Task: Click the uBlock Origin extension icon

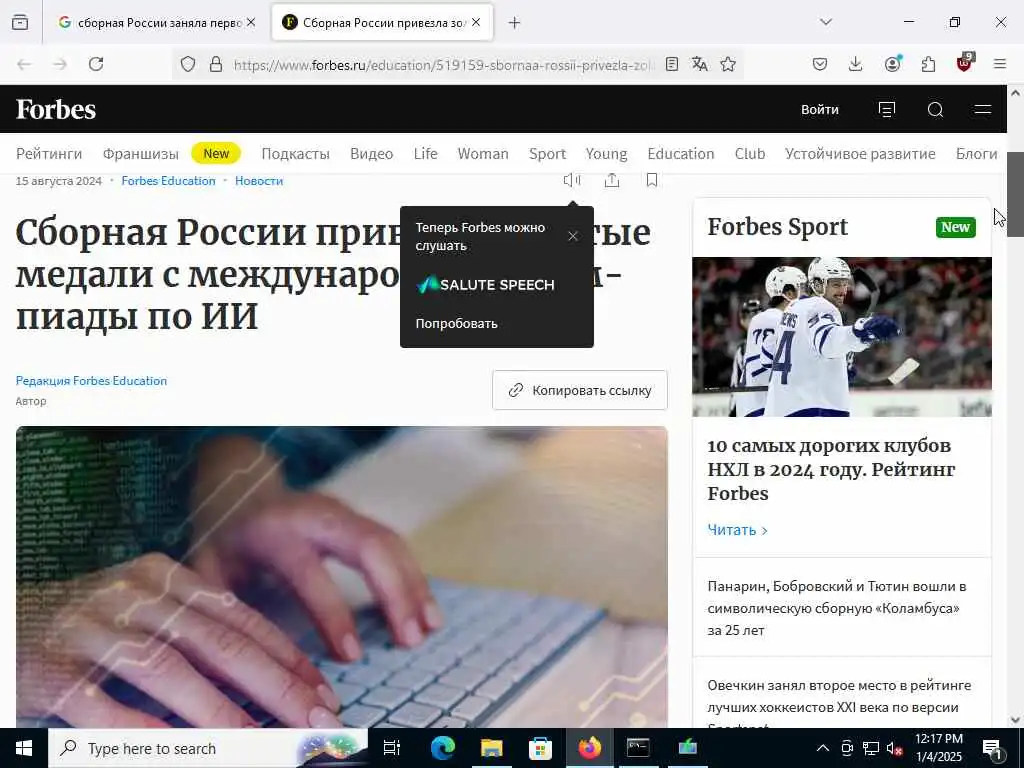Action: point(964,63)
